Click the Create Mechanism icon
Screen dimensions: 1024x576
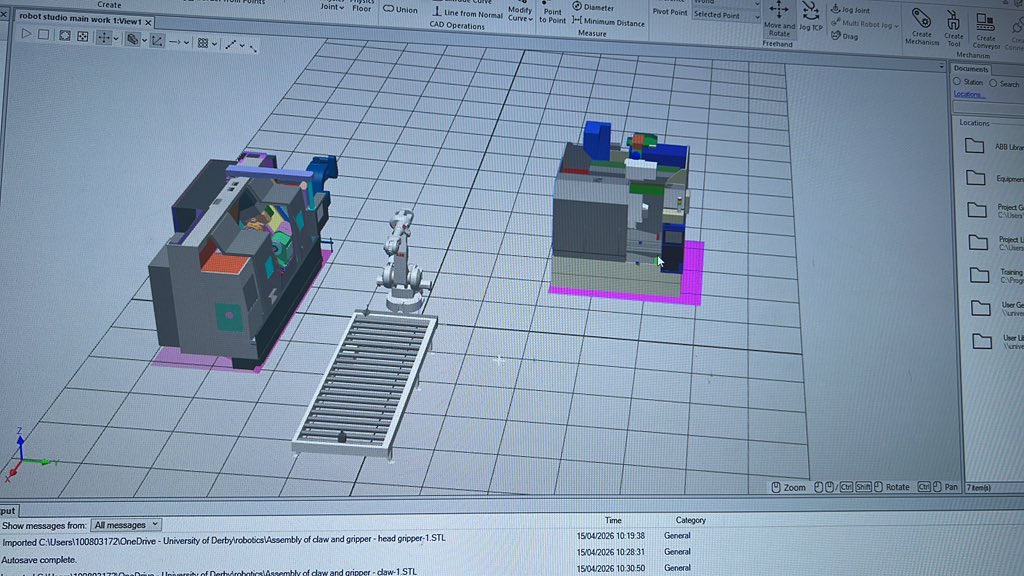click(x=922, y=27)
